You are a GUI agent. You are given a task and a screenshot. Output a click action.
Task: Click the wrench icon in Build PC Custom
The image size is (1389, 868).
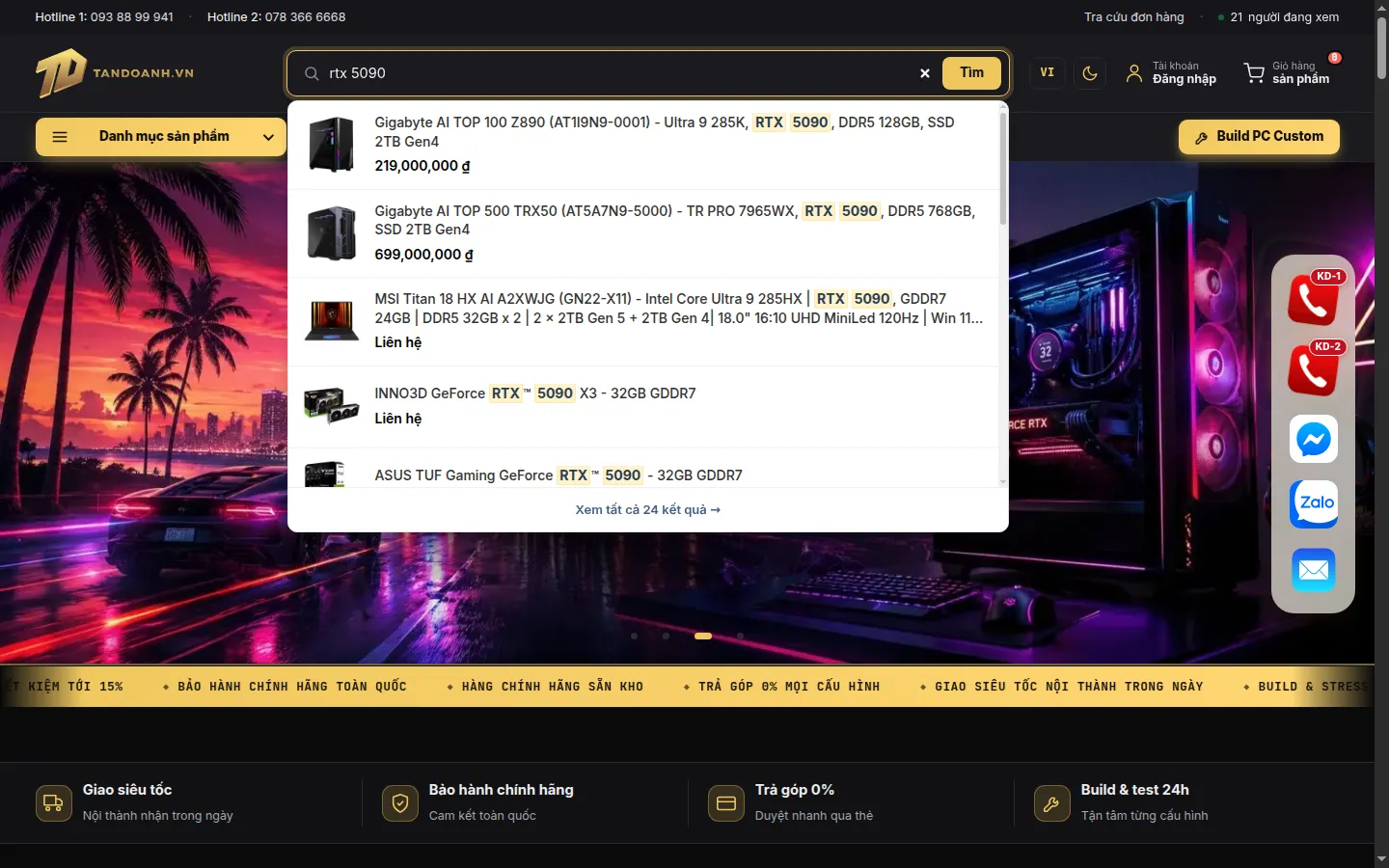tap(1201, 138)
